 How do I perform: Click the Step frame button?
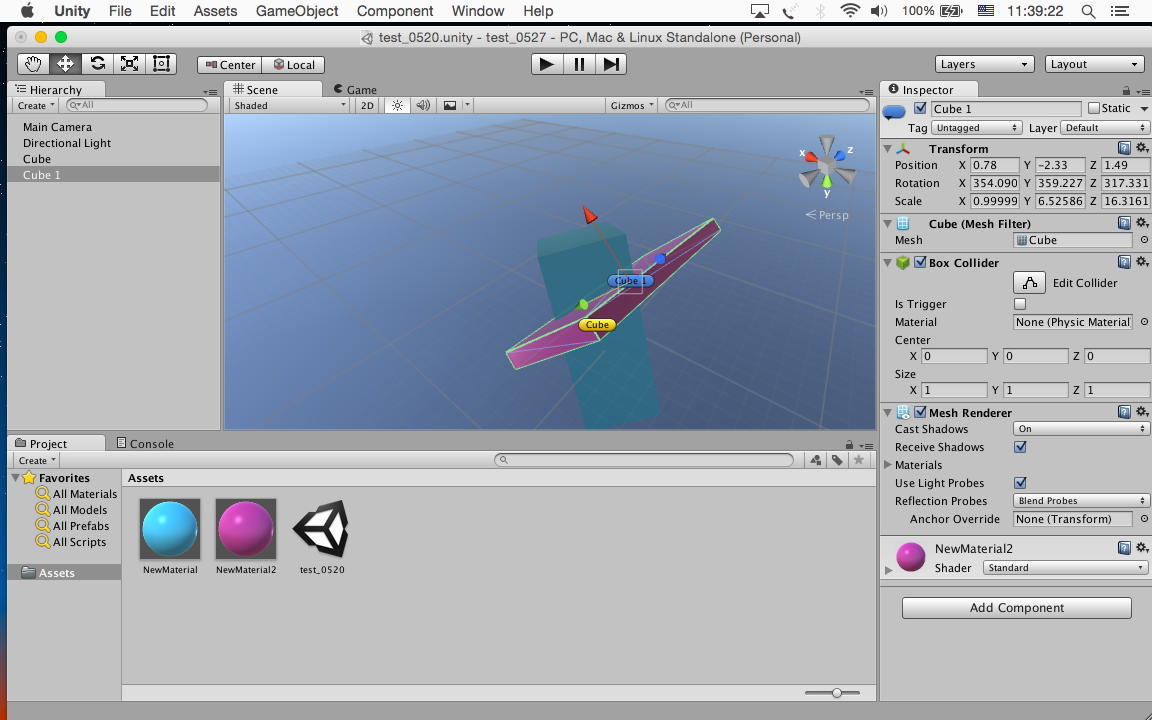tap(611, 64)
